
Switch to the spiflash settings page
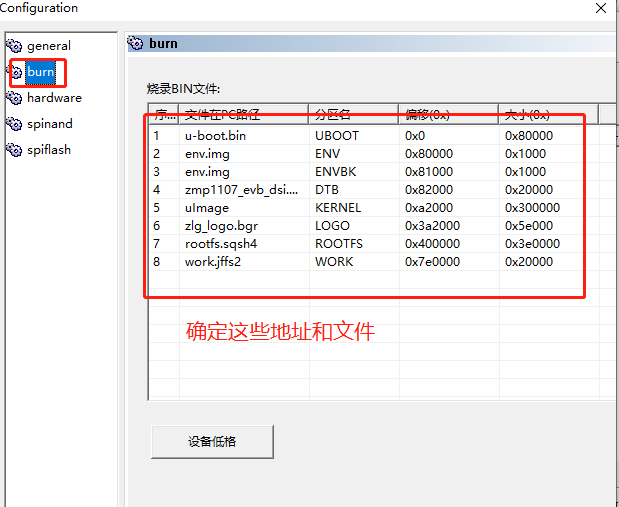(x=49, y=150)
